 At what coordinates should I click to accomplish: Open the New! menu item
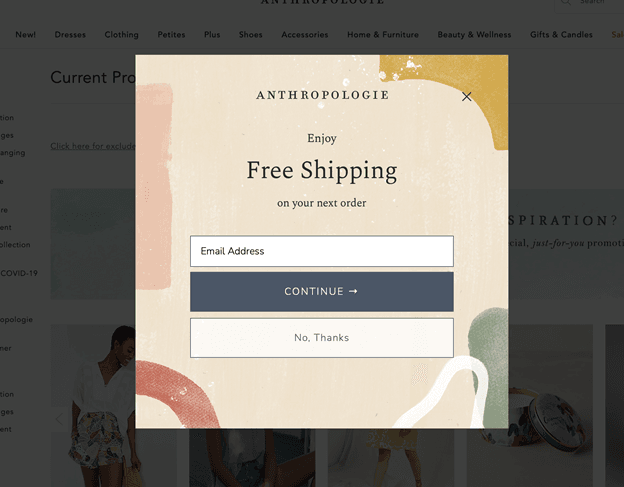point(25,35)
